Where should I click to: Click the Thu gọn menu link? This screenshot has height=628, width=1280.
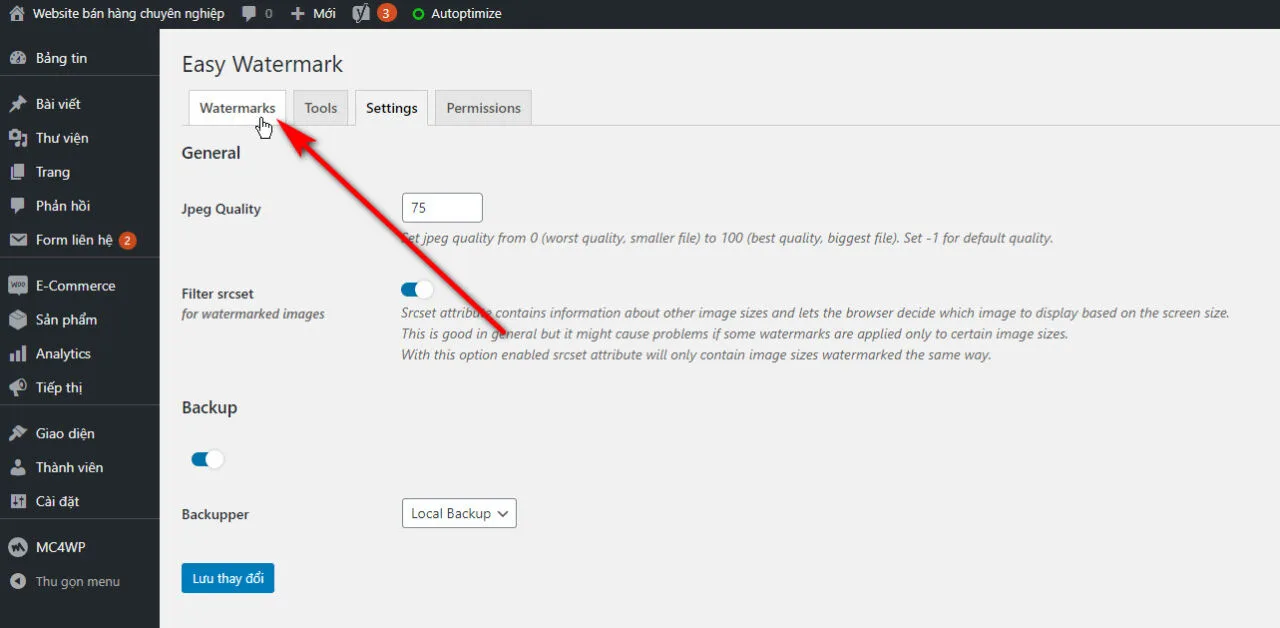click(x=78, y=582)
